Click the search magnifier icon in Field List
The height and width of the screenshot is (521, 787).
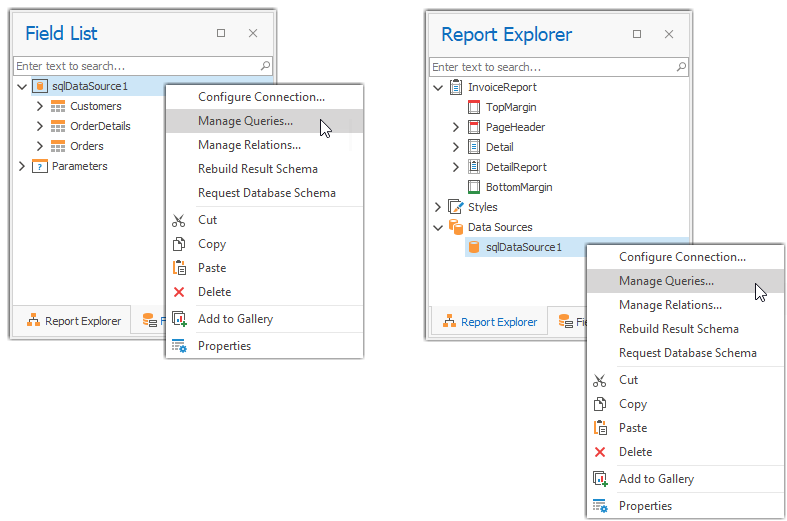pos(265,65)
